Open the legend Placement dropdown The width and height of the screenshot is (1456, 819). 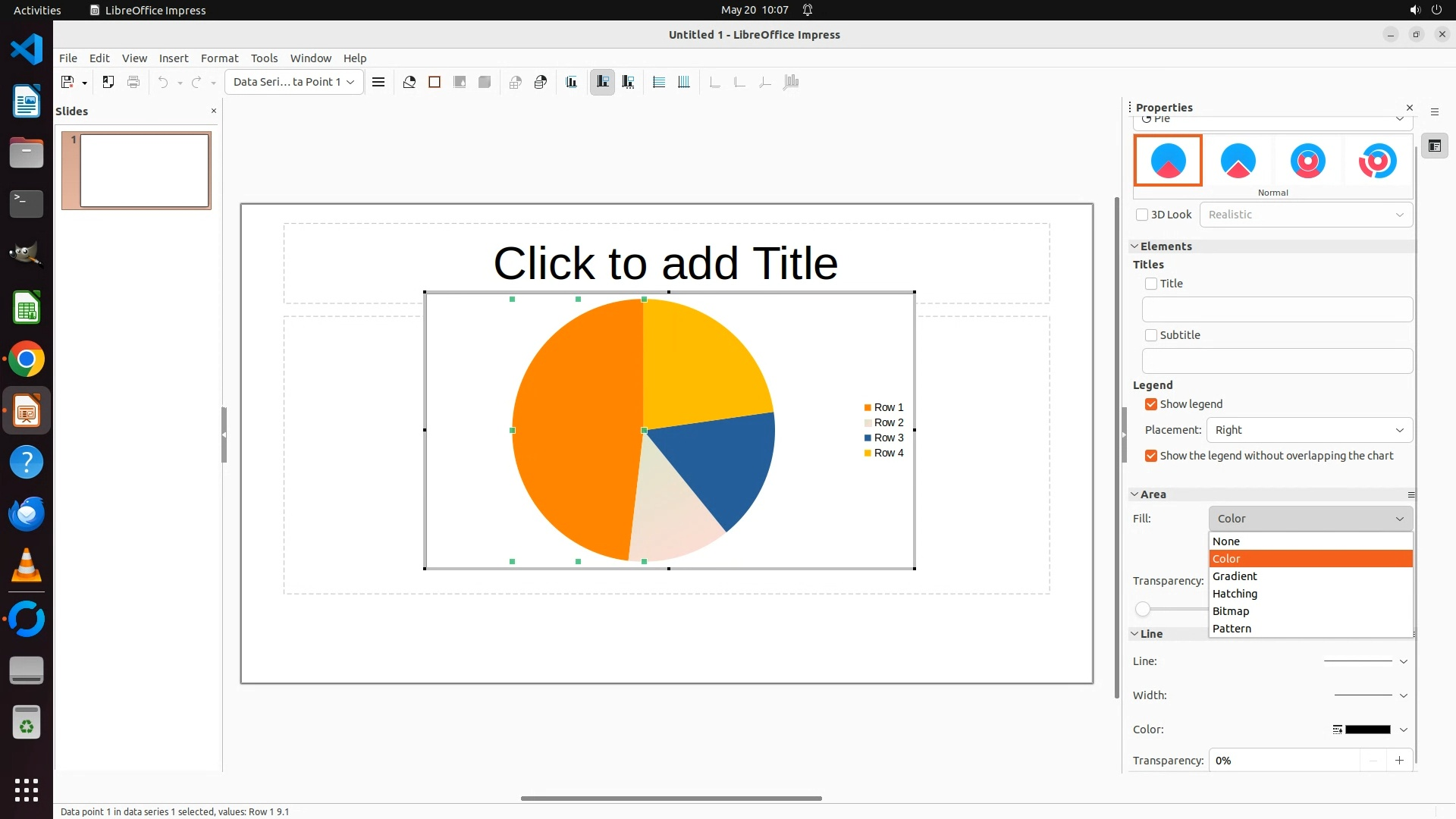(1309, 430)
